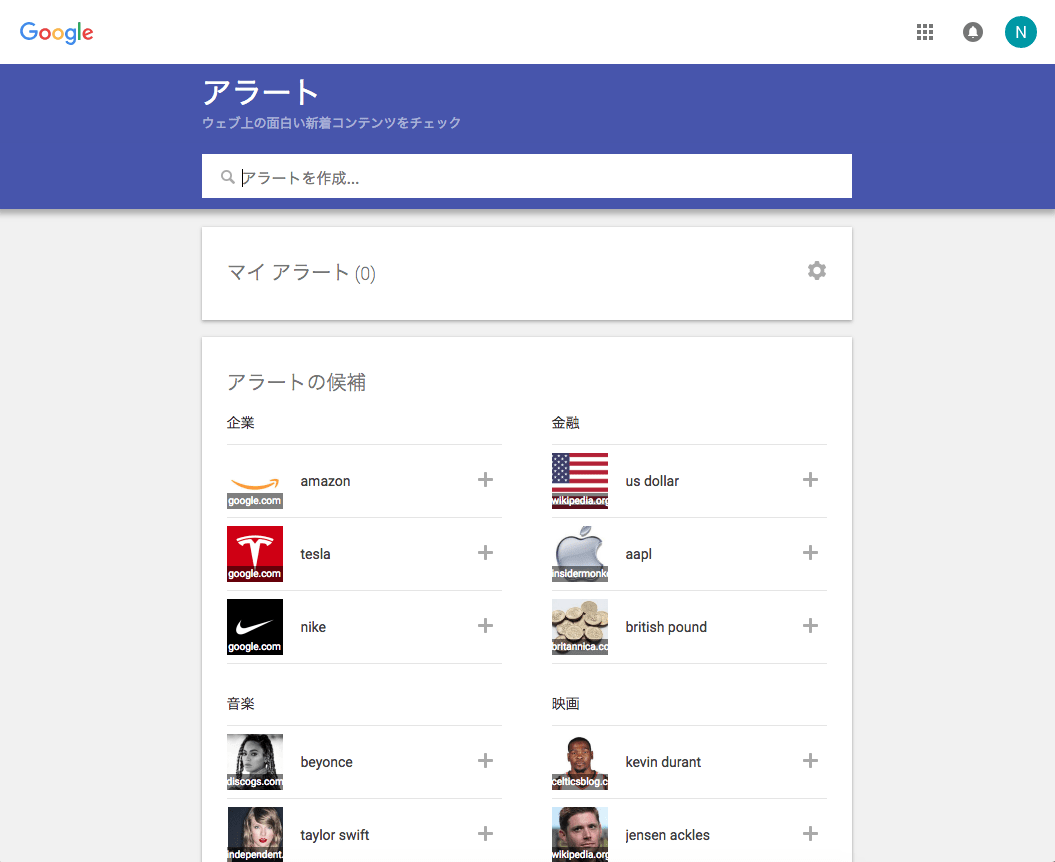The height and width of the screenshot is (862, 1055).
Task: Click the 映画 category label
Action: click(565, 704)
